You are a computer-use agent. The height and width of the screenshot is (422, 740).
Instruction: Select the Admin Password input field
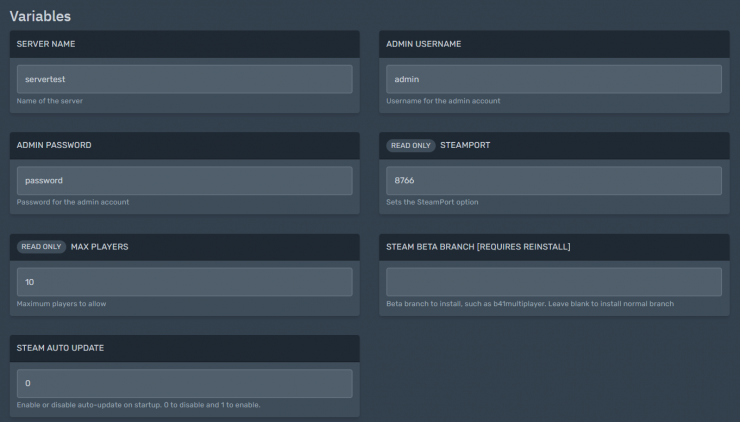pos(184,181)
